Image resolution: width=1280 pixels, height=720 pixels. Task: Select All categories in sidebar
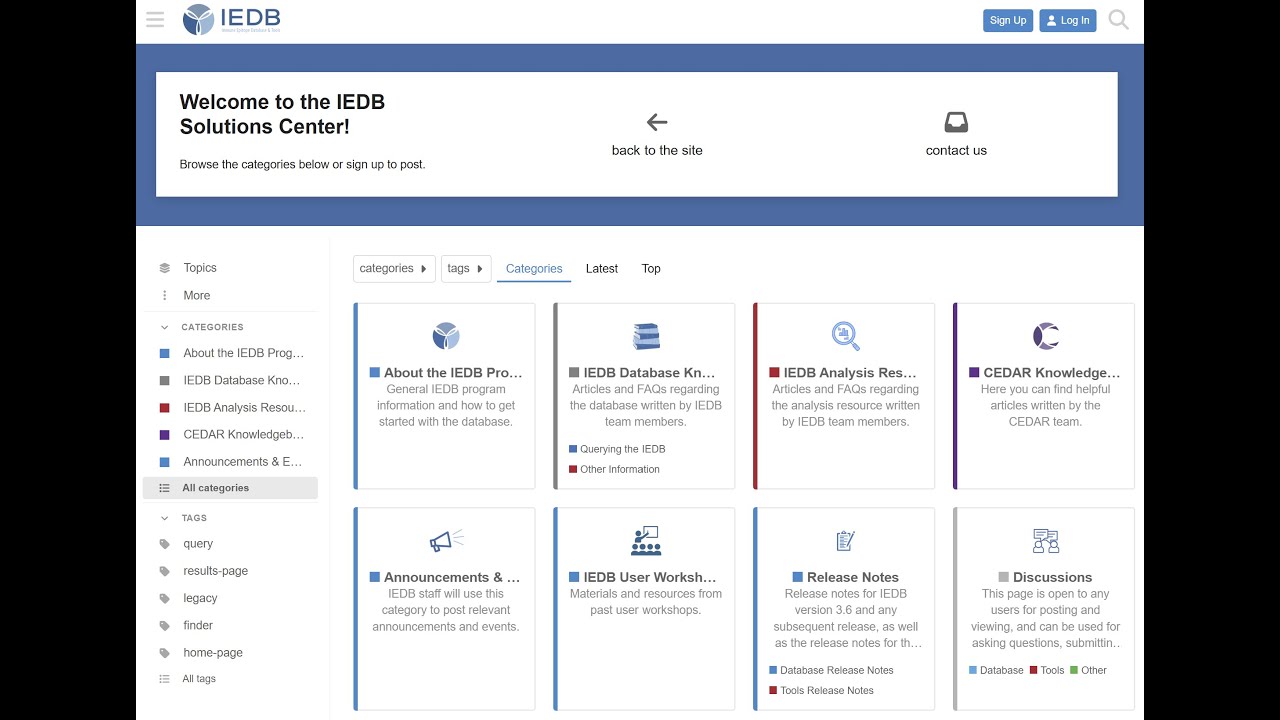230,488
